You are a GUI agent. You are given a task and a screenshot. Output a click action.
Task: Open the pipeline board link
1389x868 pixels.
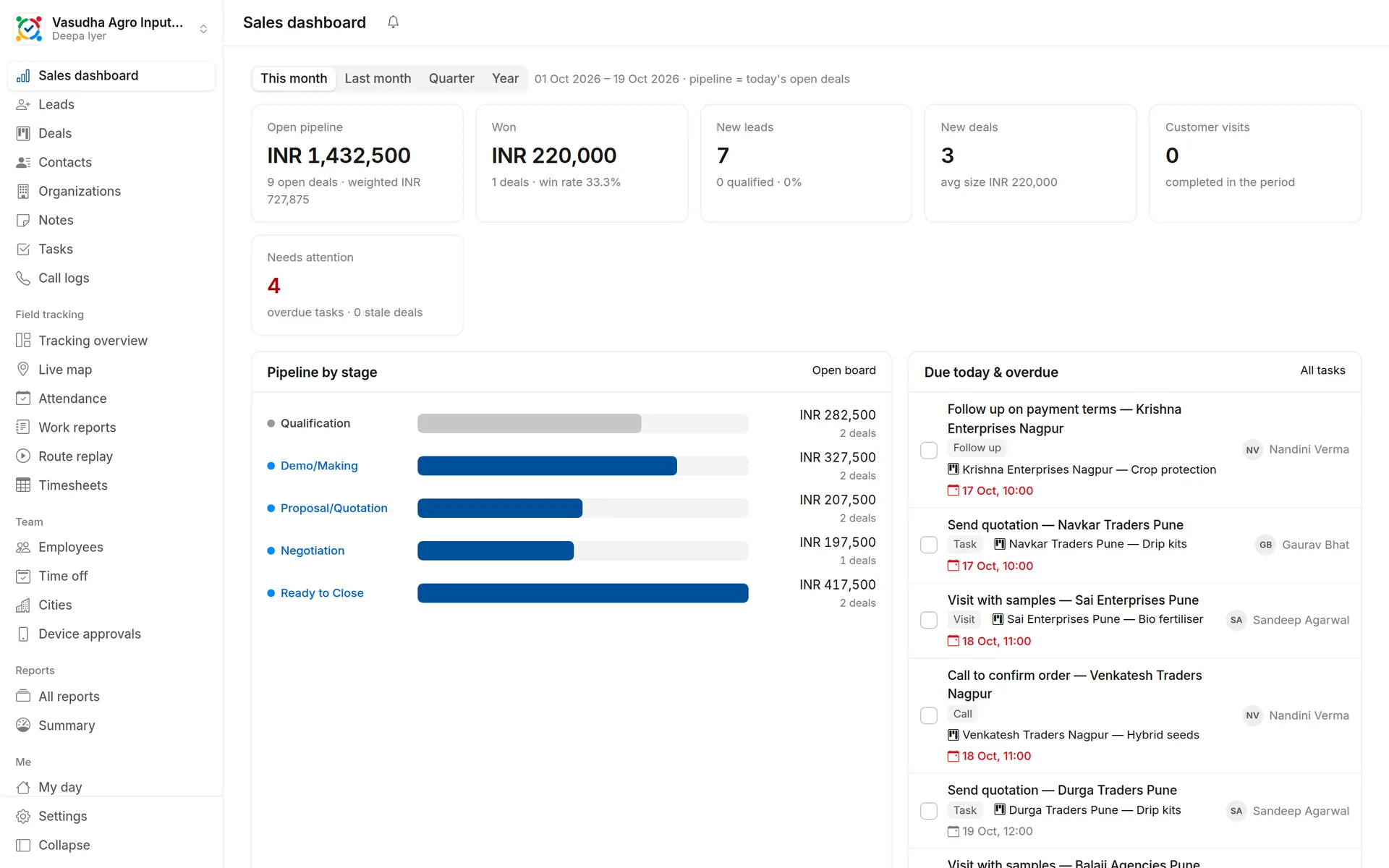point(844,370)
